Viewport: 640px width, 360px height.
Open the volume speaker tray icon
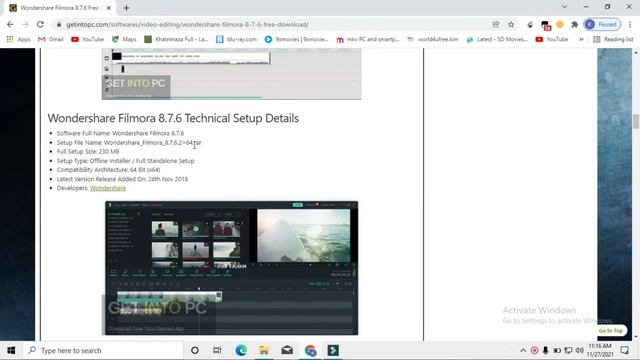click(x=579, y=350)
